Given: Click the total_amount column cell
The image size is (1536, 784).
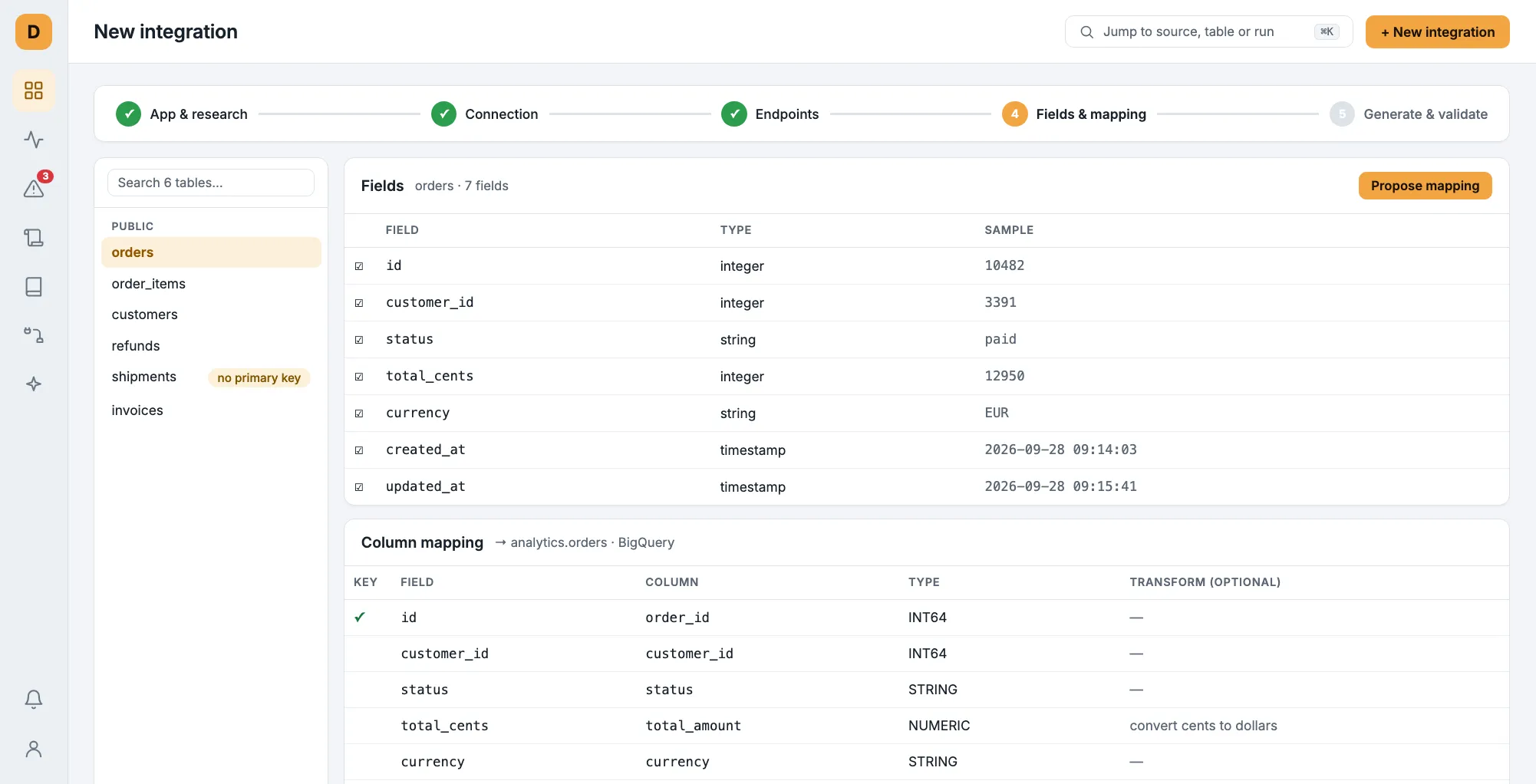Looking at the screenshot, I should [x=693, y=726].
